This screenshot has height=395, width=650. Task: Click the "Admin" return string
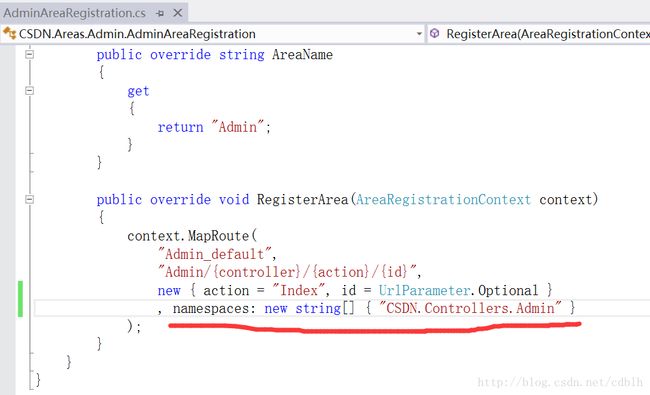coord(238,127)
